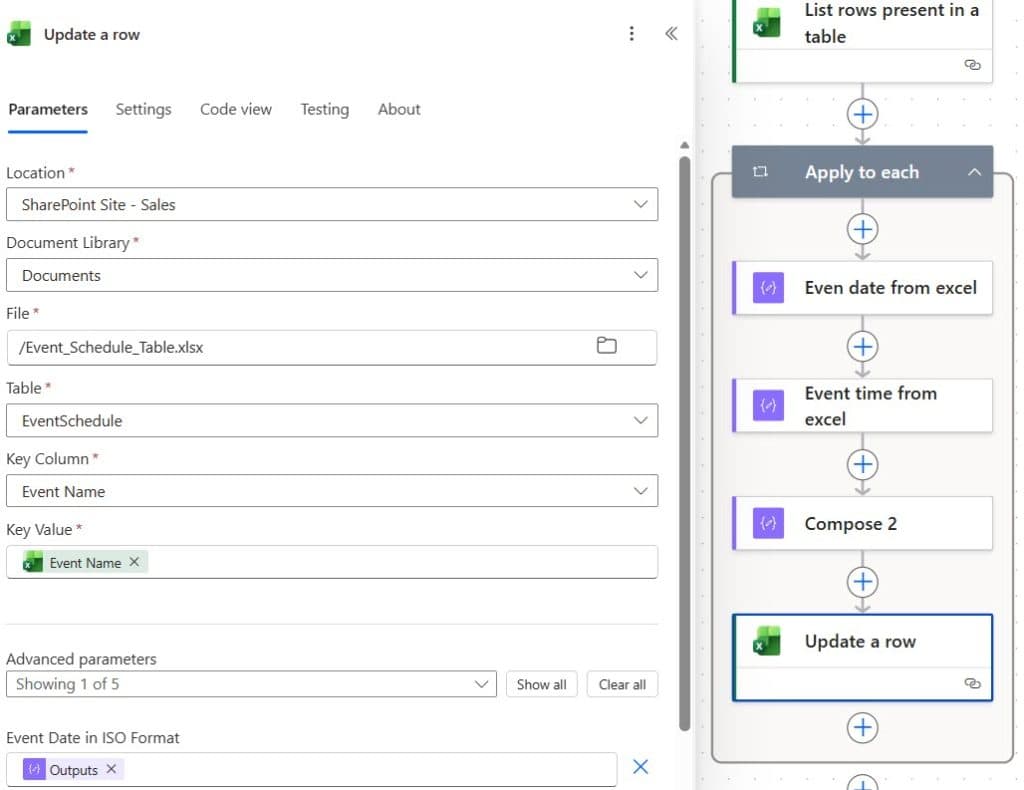Viewport: 1024px width, 790px height.
Task: Open the Location dropdown
Action: coord(332,204)
